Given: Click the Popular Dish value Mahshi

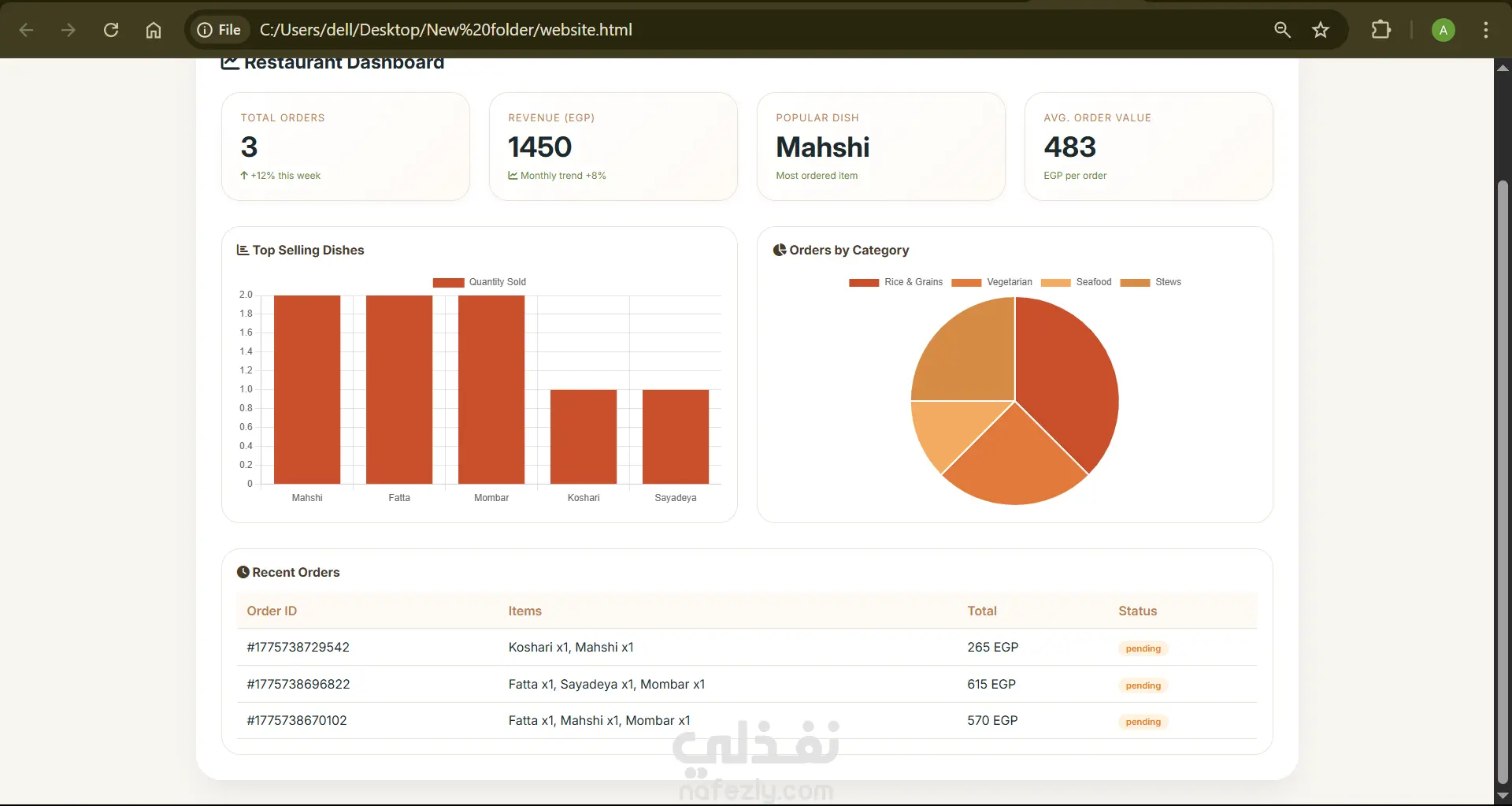Looking at the screenshot, I should [x=823, y=147].
